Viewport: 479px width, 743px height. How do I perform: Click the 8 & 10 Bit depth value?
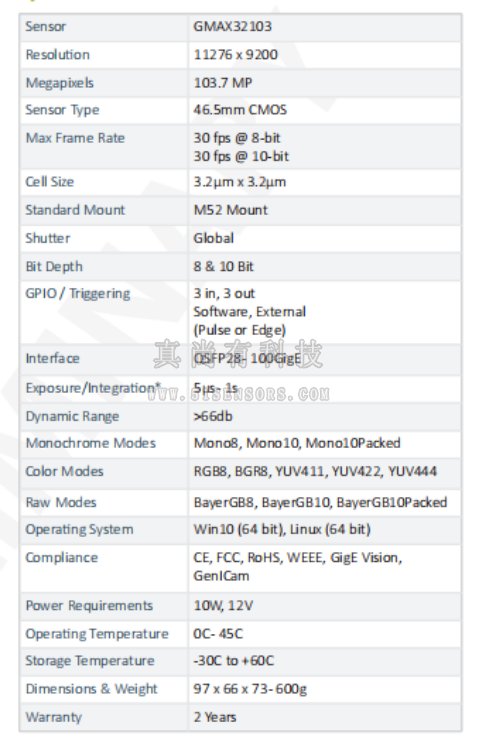click(x=223, y=266)
